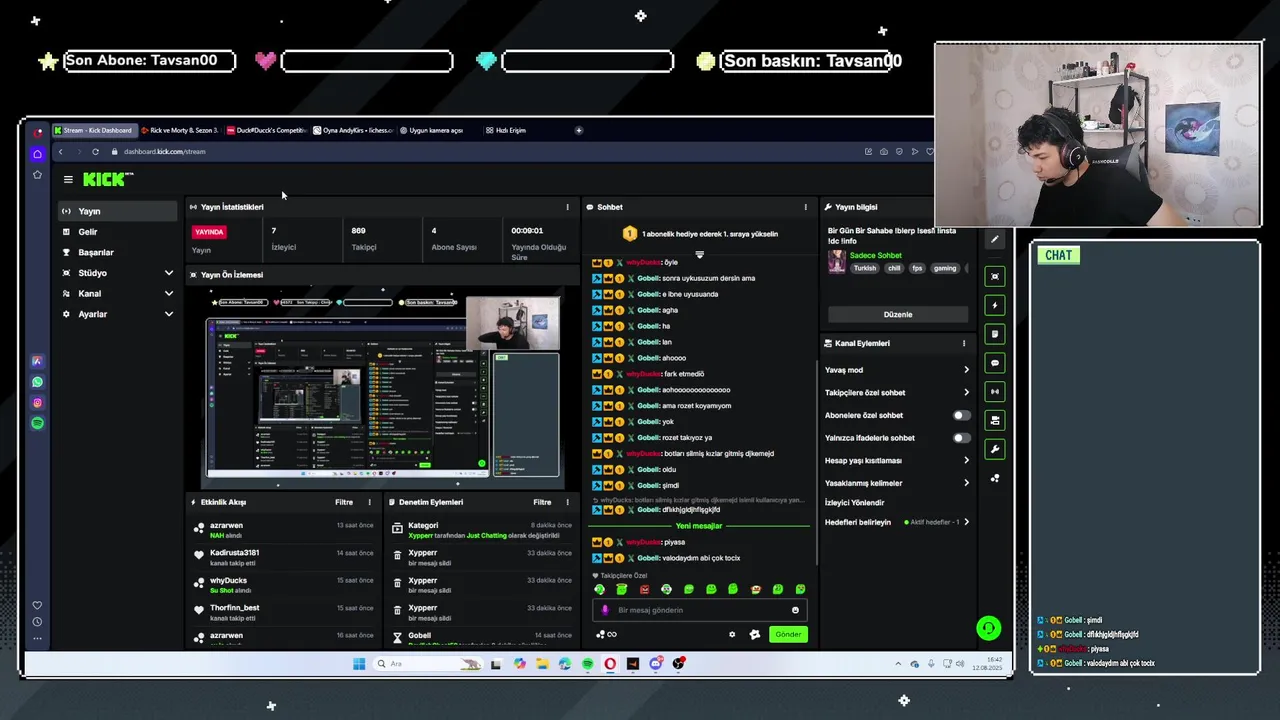Open Hesap yaşı kısıtlaması options arrow
The width and height of the screenshot is (1280, 720).
tap(966, 461)
